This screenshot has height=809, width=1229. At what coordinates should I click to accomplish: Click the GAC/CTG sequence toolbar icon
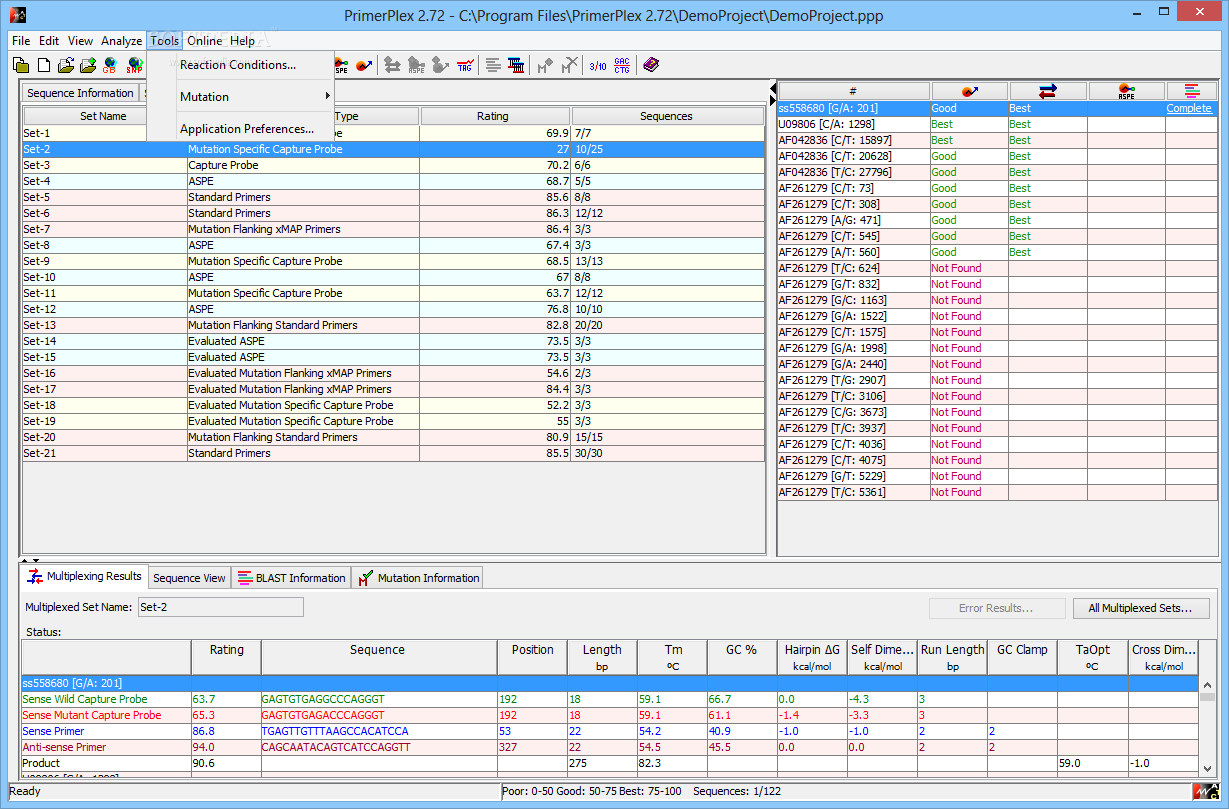coord(622,66)
